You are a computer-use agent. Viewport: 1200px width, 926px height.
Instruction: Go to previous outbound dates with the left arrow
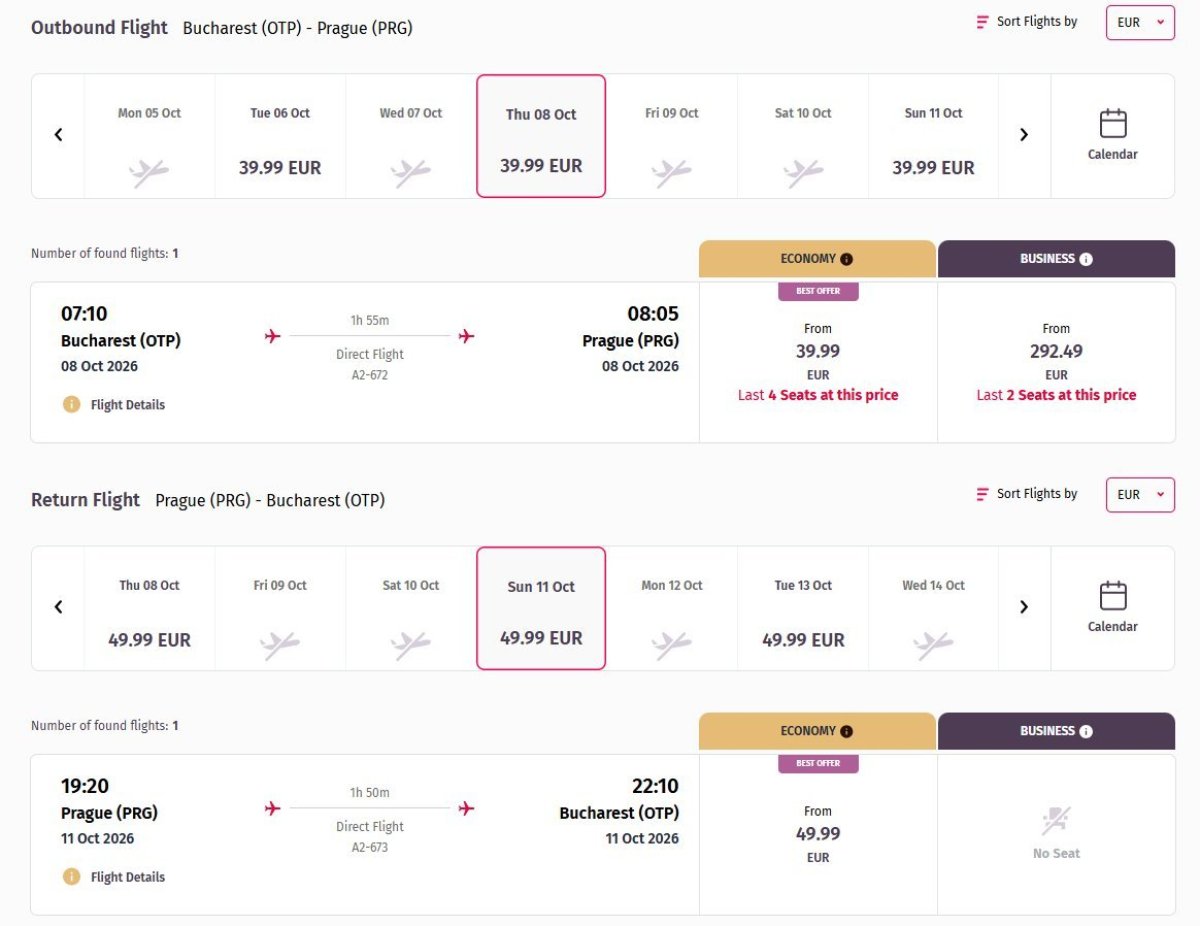(58, 135)
